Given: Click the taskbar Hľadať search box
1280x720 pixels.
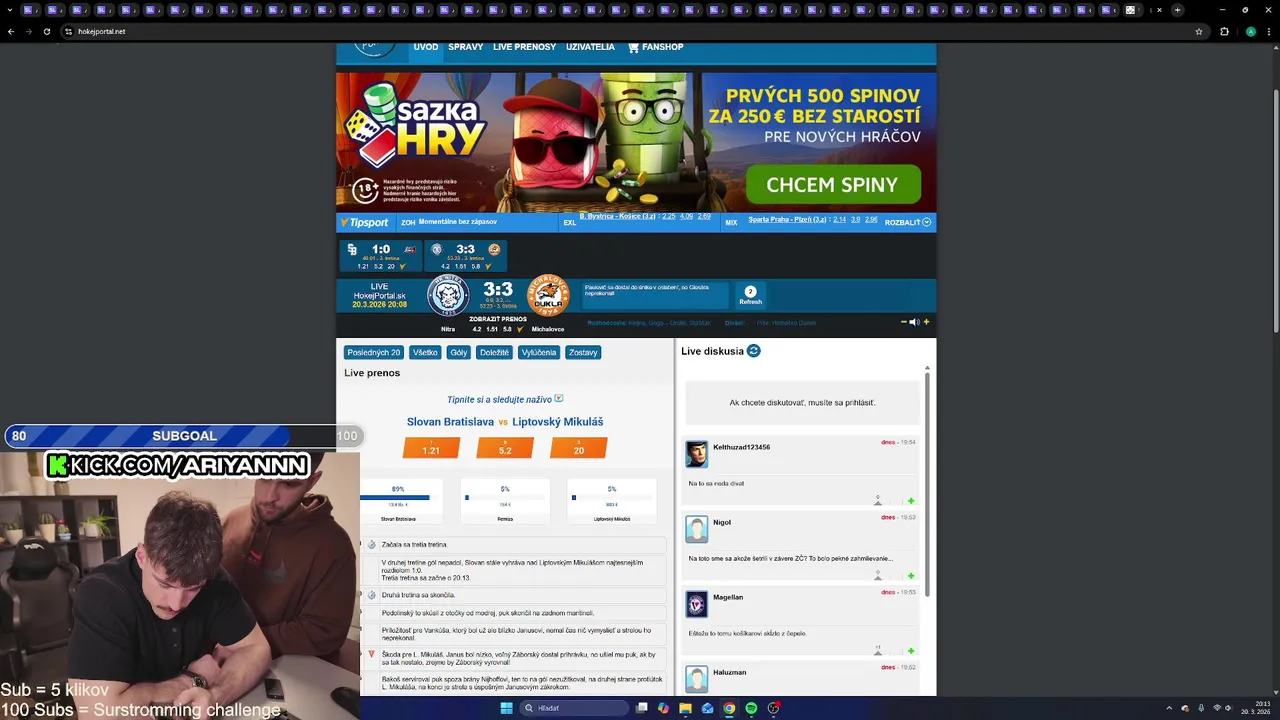Looking at the screenshot, I should click(573, 708).
